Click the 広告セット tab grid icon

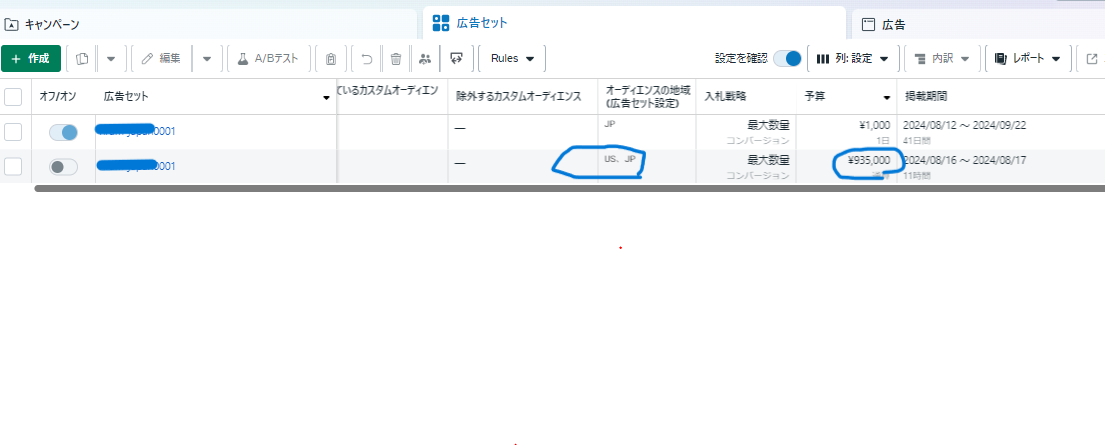(441, 23)
